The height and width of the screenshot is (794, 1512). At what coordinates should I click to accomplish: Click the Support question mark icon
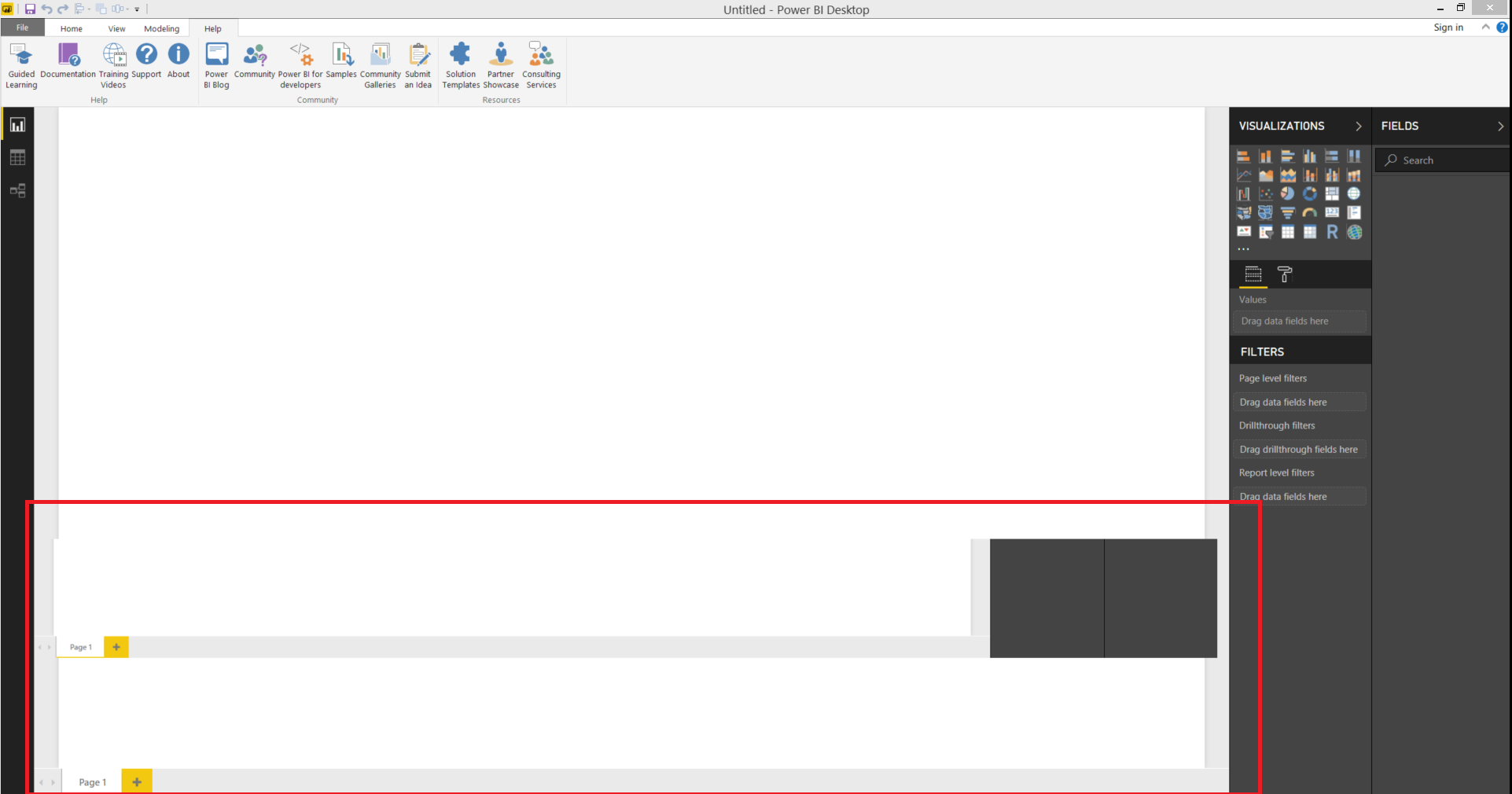pos(146,54)
